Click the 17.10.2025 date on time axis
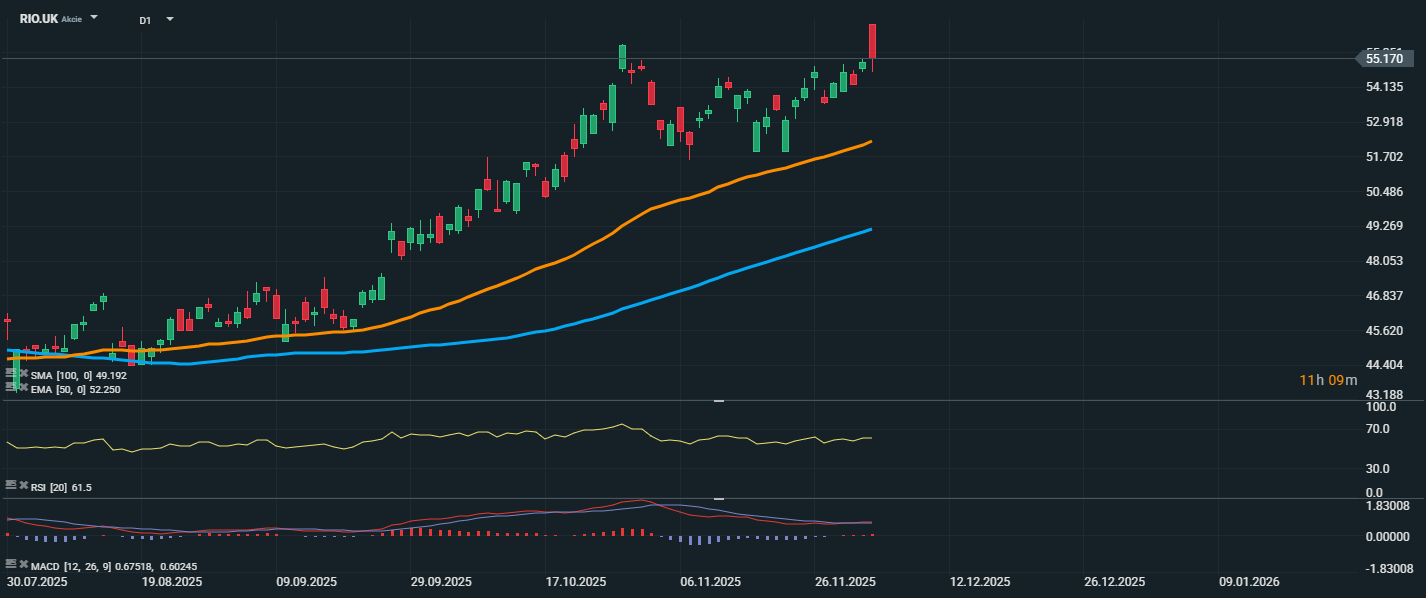This screenshot has width=1426, height=598. click(x=576, y=582)
